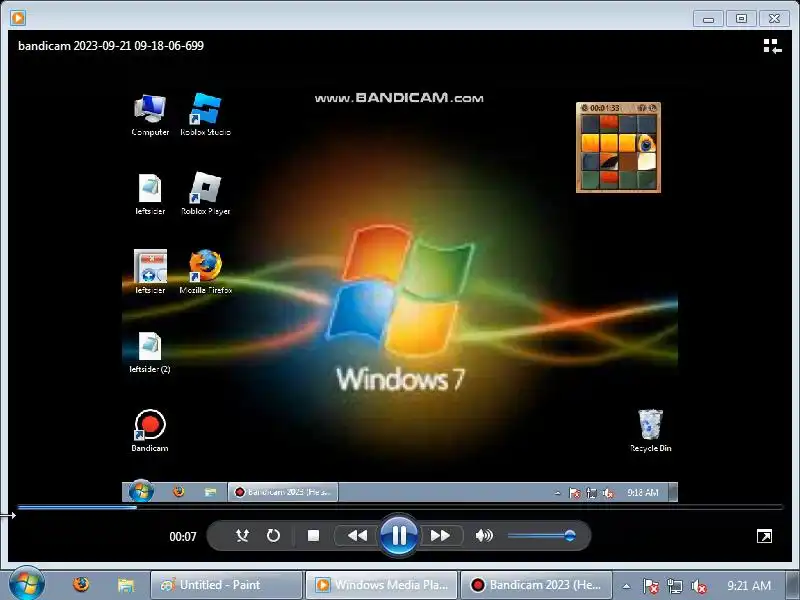Image resolution: width=800 pixels, height=600 pixels.
Task: Adjust the volume slider in the player
Action: 542,535
